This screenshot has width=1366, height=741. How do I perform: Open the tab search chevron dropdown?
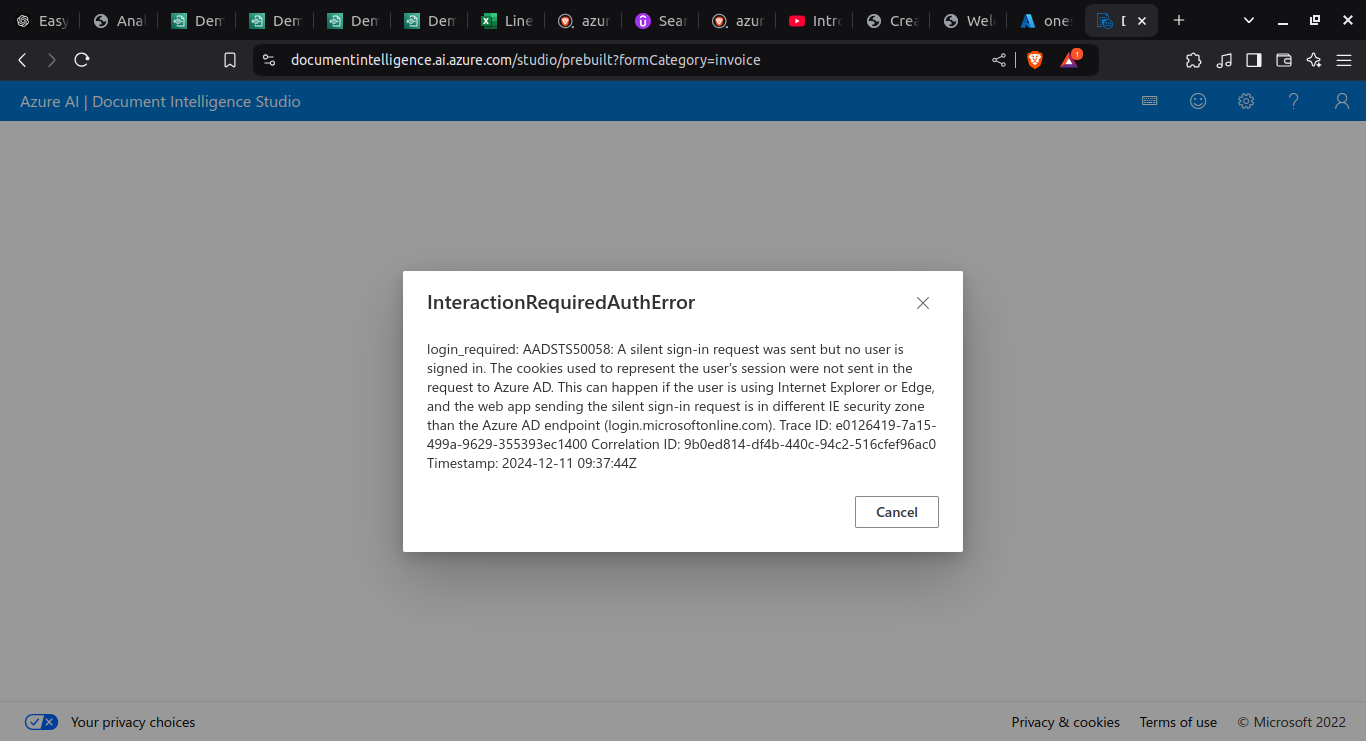1247,20
